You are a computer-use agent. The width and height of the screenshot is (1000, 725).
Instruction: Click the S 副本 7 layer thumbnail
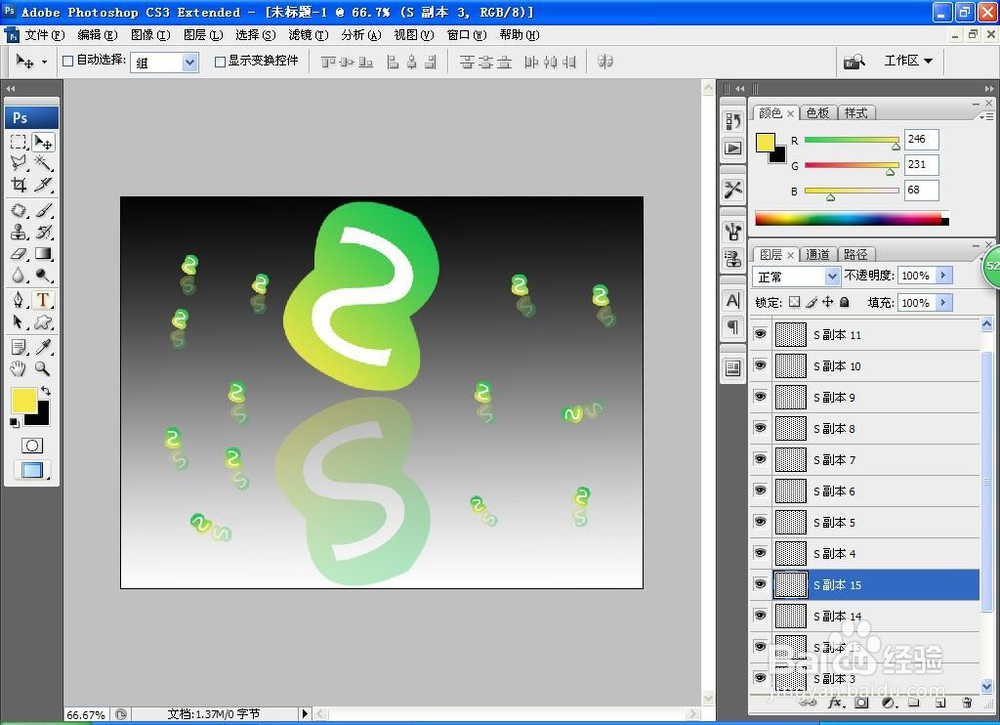791,459
